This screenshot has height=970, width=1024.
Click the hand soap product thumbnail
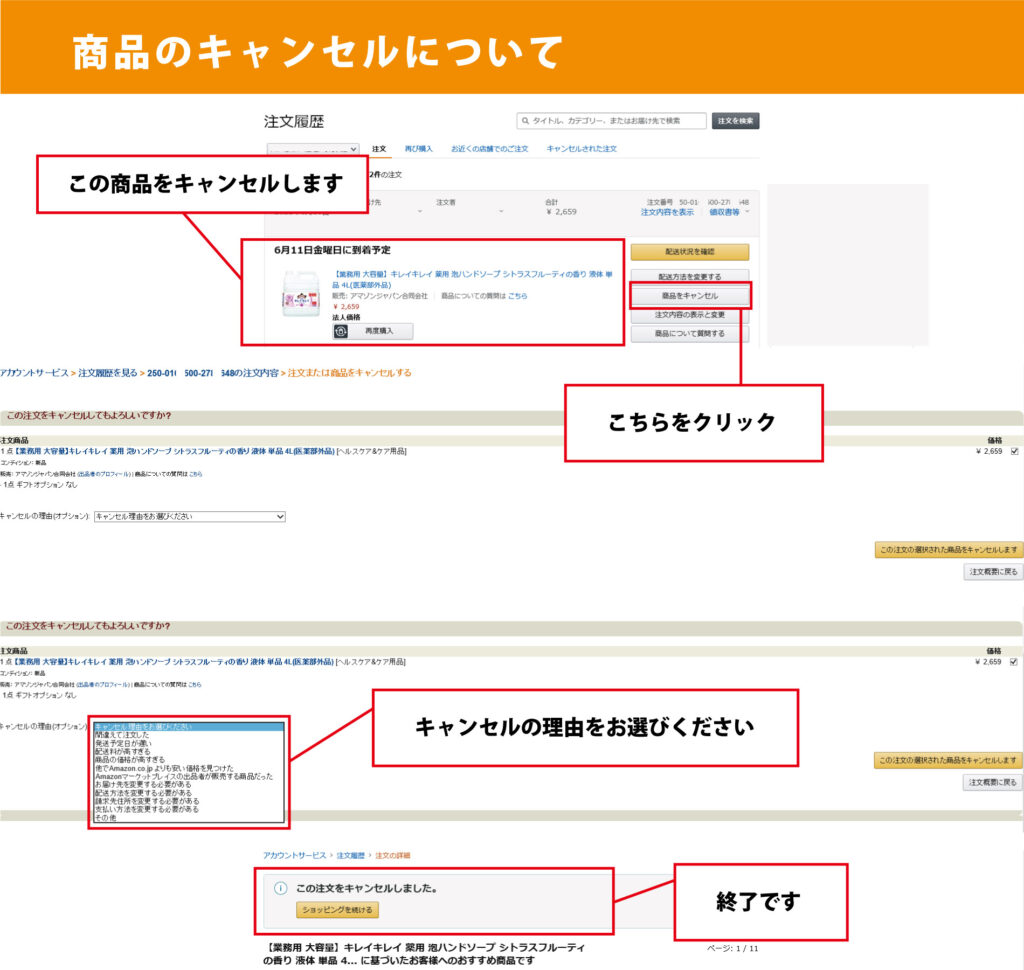click(300, 295)
